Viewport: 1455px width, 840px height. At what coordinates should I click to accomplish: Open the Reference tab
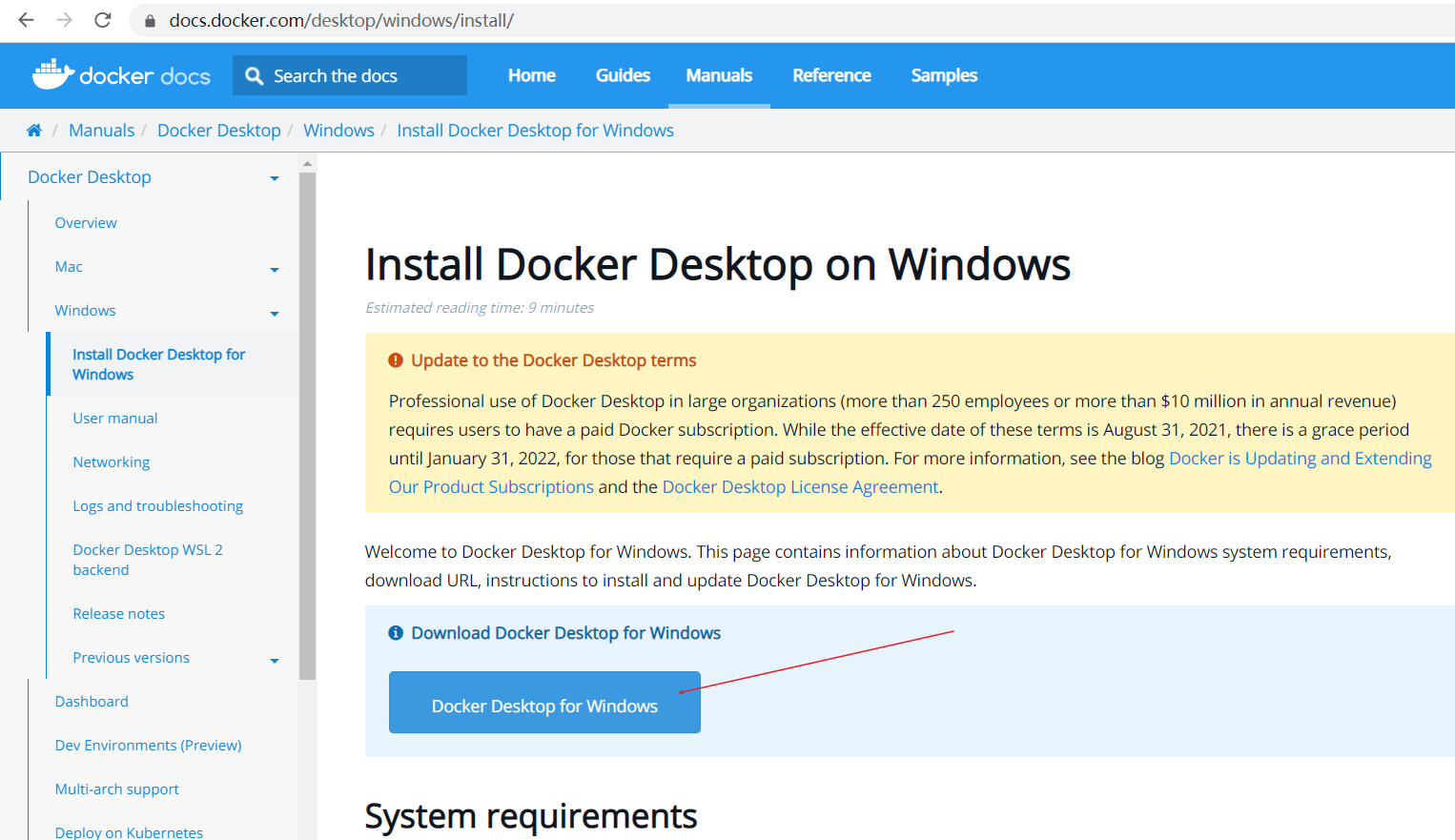[831, 75]
